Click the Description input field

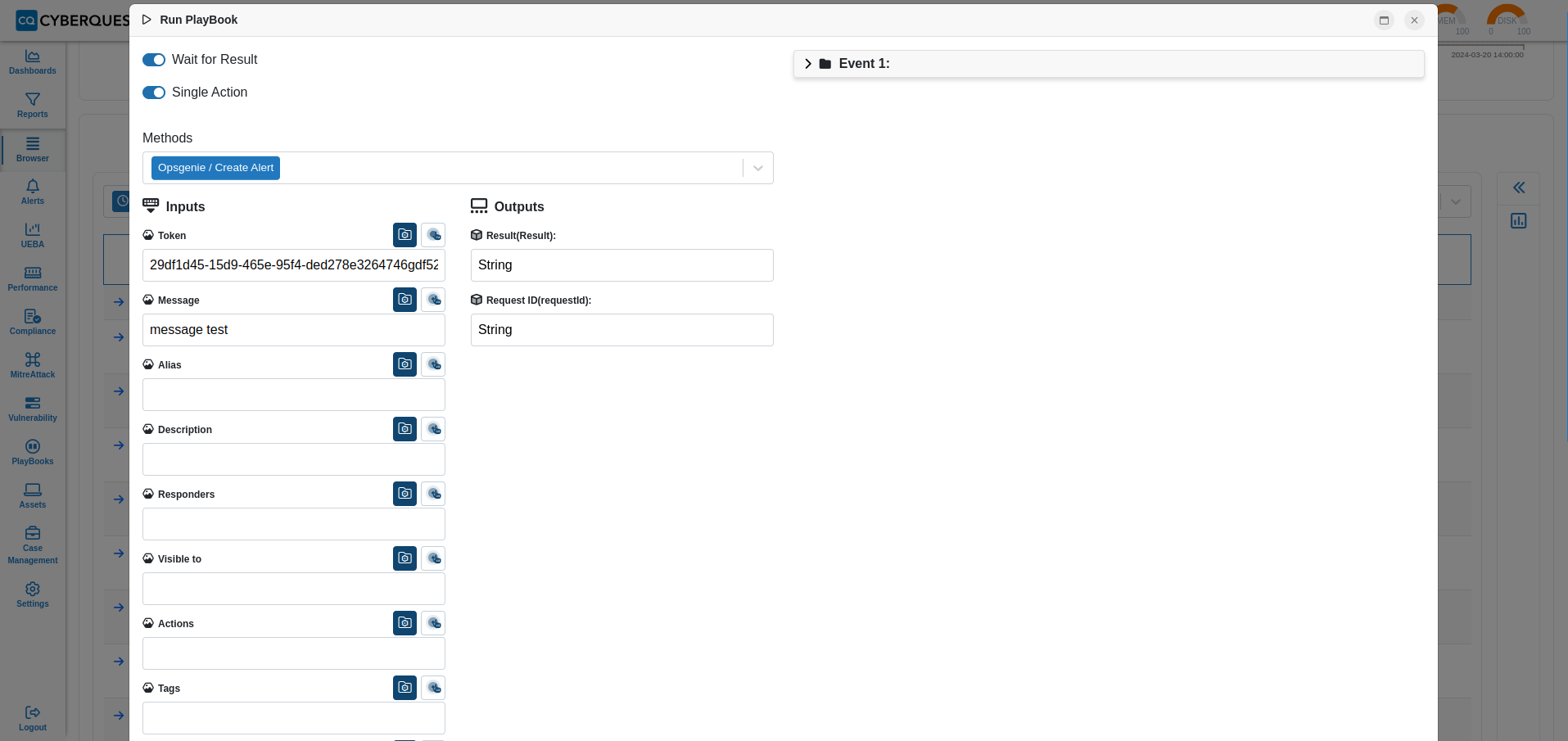pos(294,459)
